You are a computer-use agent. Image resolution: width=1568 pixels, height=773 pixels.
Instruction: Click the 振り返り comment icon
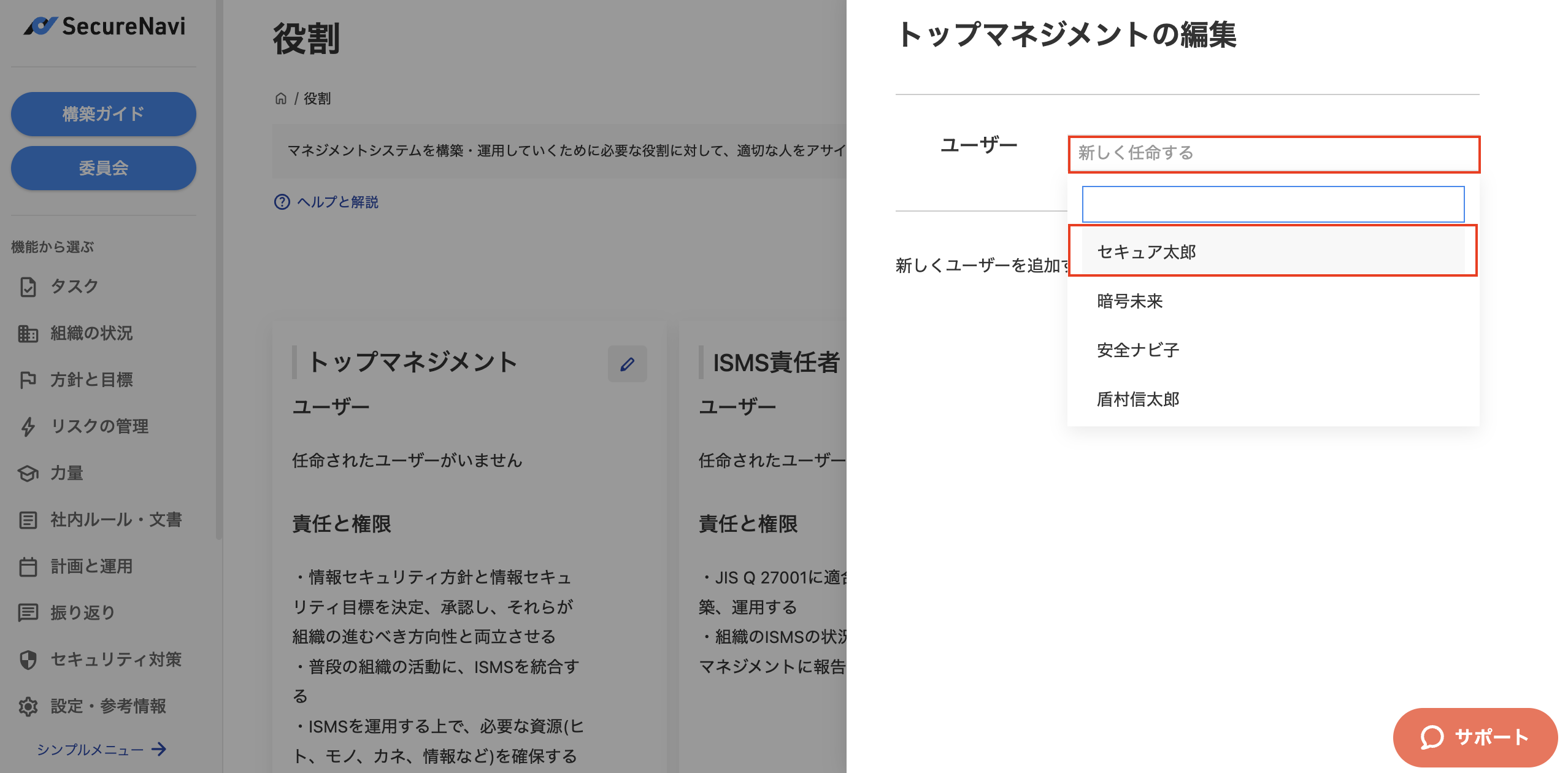click(x=28, y=612)
